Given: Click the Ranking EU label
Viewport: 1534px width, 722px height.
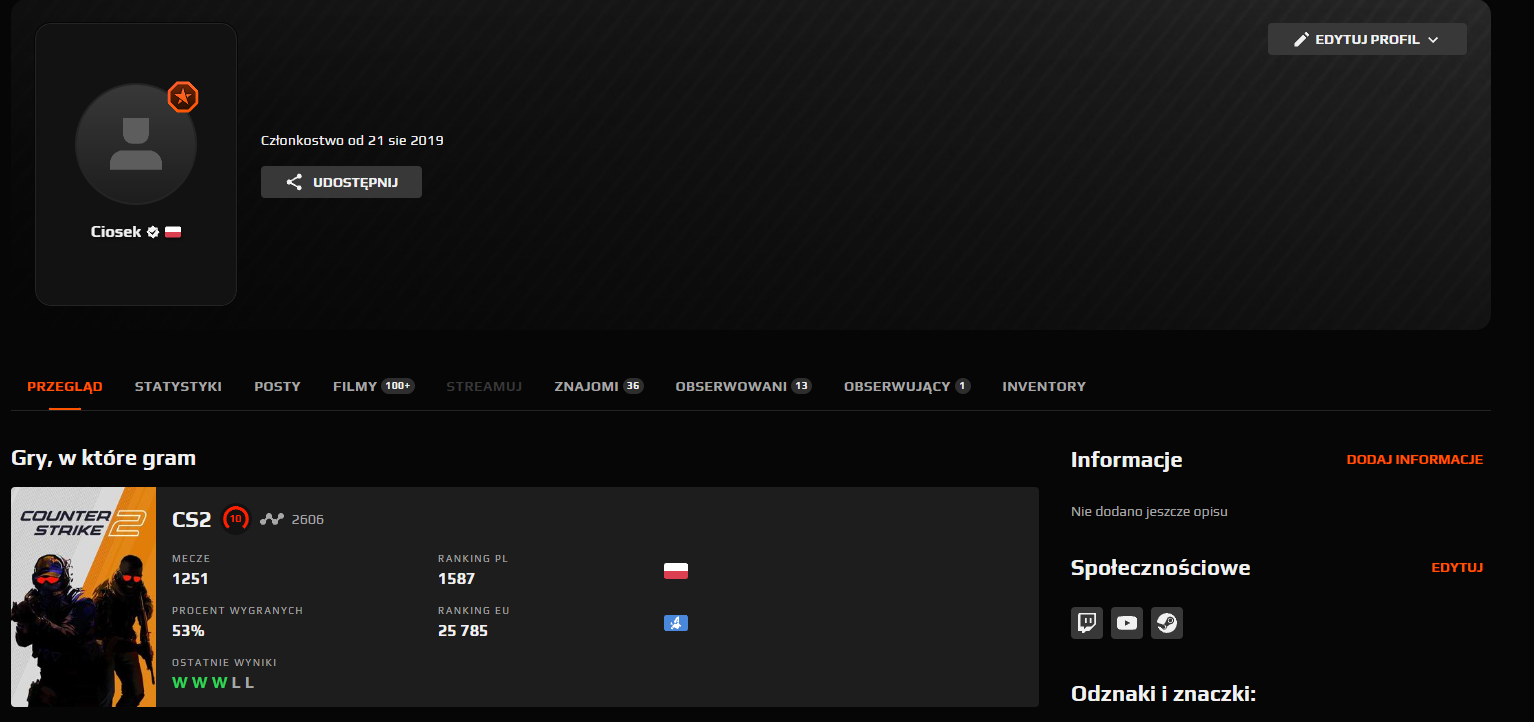Looking at the screenshot, I should pyautogui.click(x=474, y=610).
